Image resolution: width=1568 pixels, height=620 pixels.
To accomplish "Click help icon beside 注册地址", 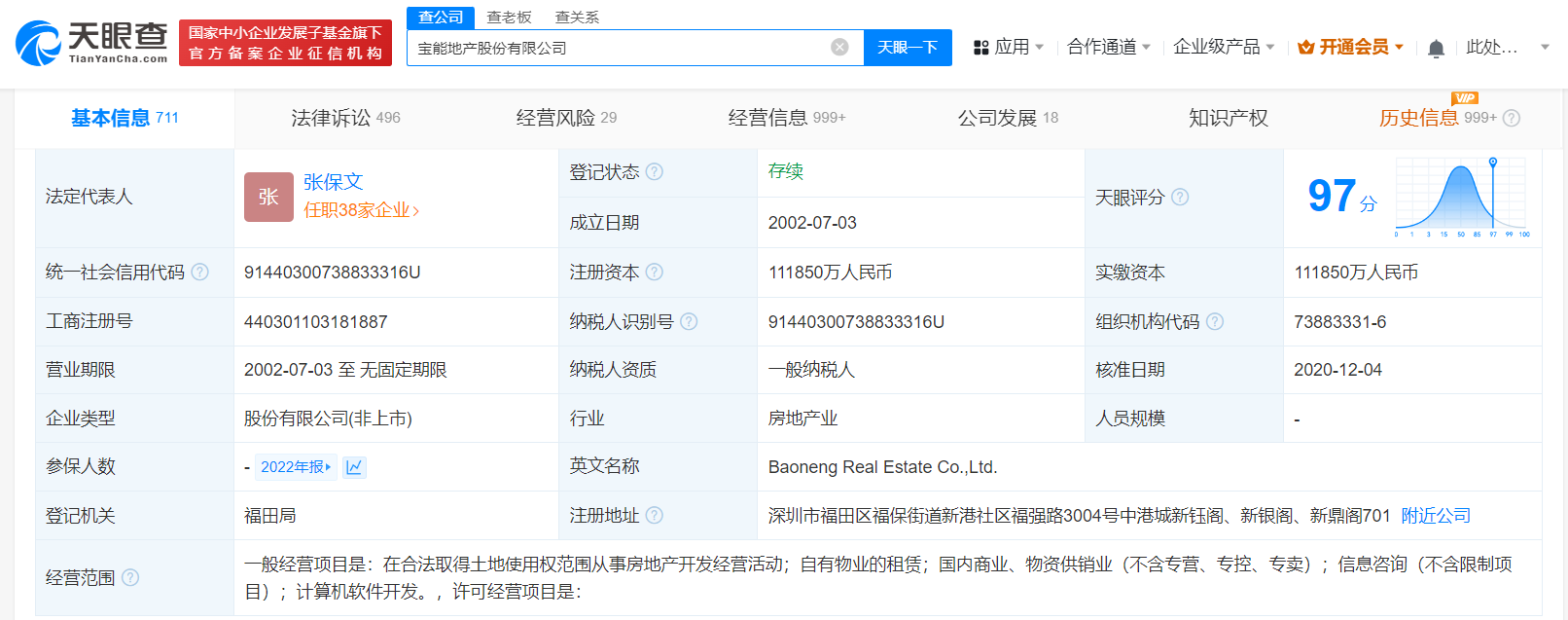I will coord(655,516).
